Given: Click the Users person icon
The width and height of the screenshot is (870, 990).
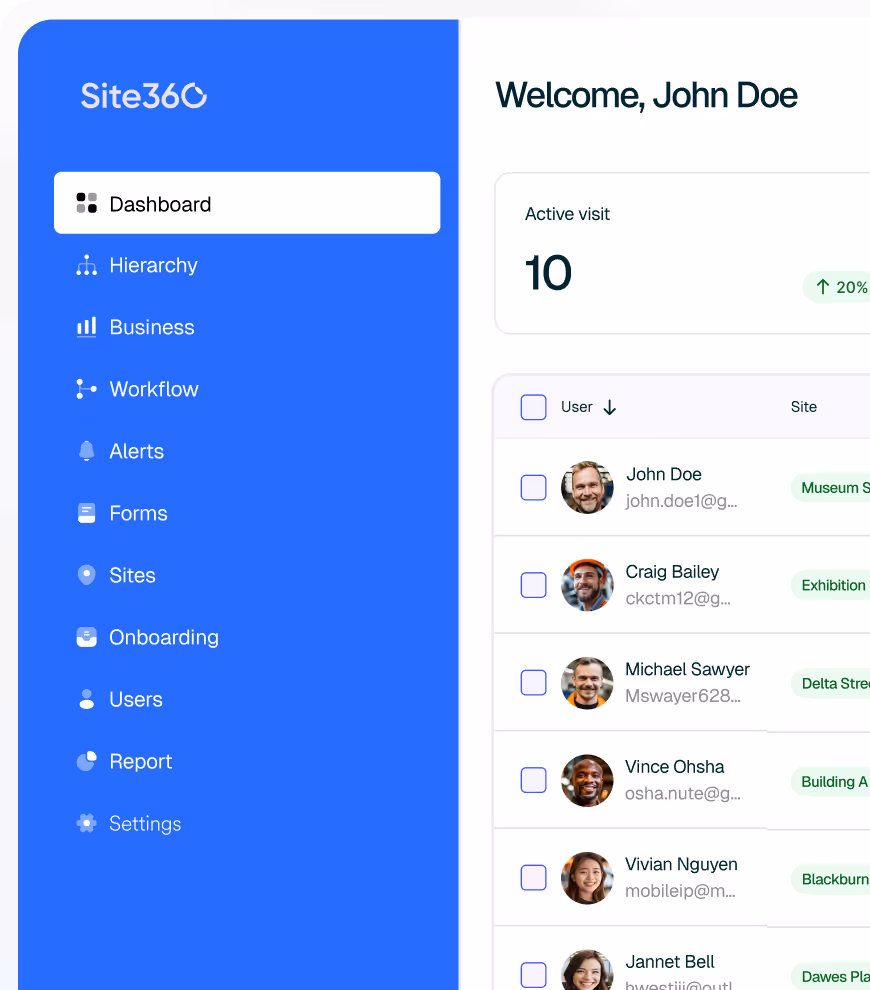Looking at the screenshot, I should point(86,699).
